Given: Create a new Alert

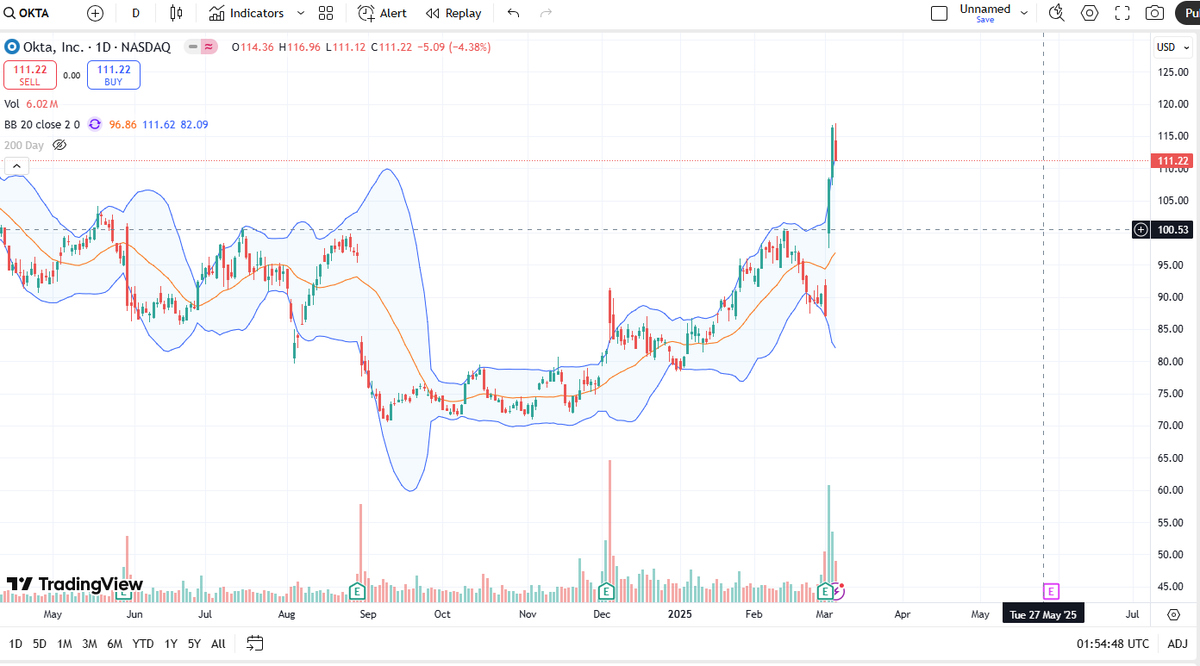Looking at the screenshot, I should (382, 13).
